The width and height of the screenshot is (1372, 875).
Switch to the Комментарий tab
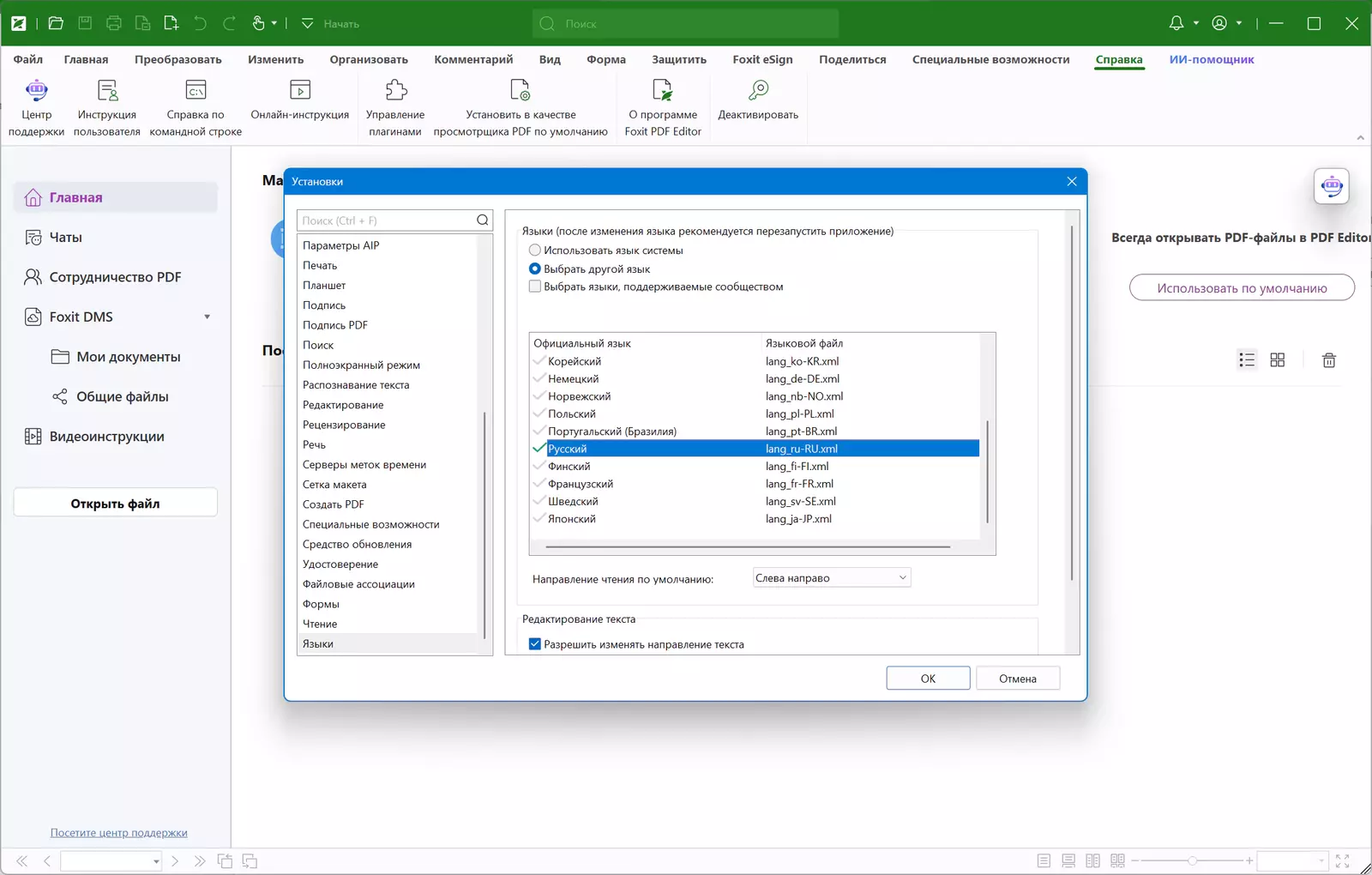click(473, 59)
